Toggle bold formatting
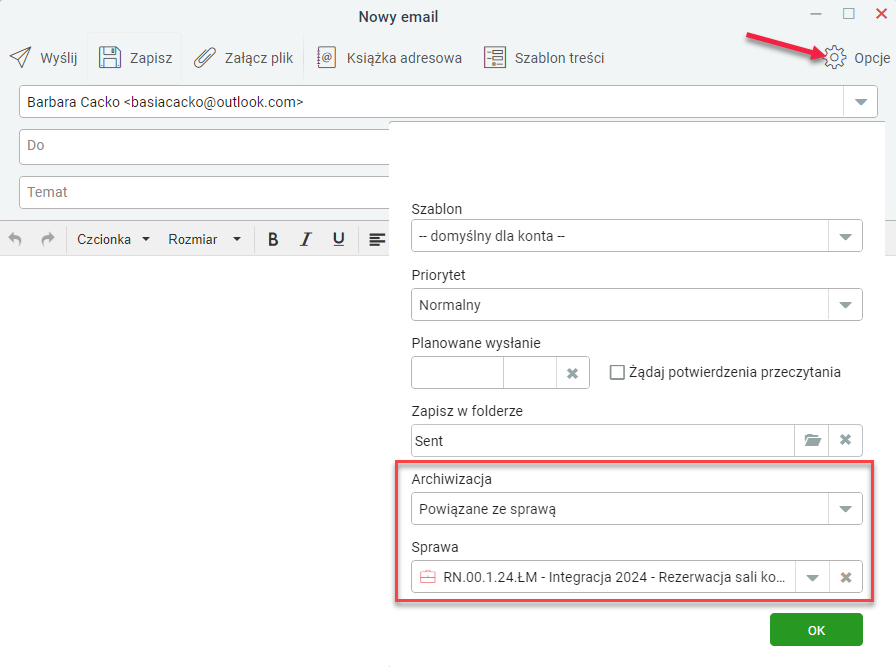The image size is (896, 667). pos(273,239)
